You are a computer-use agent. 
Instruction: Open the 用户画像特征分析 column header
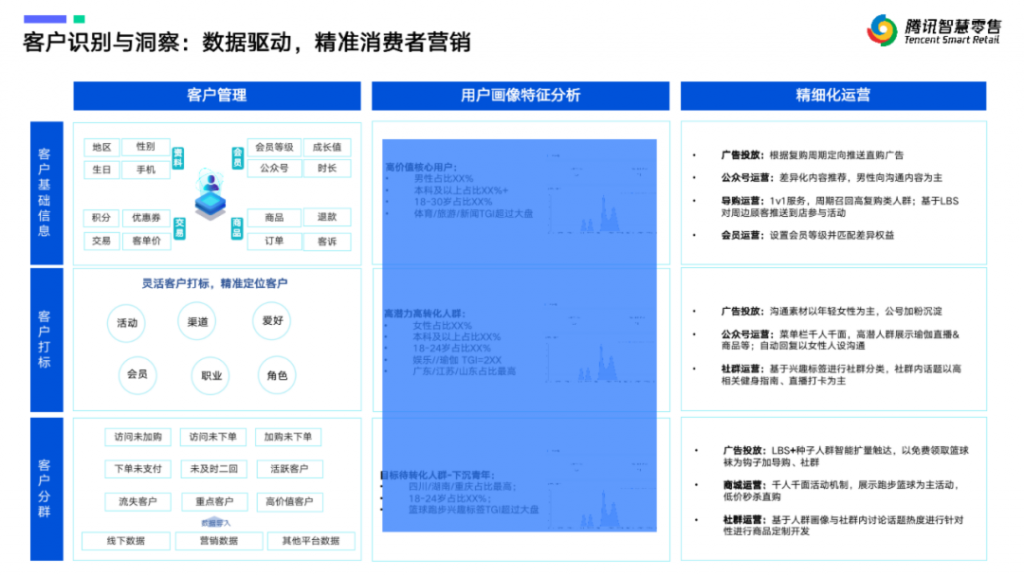(520, 95)
